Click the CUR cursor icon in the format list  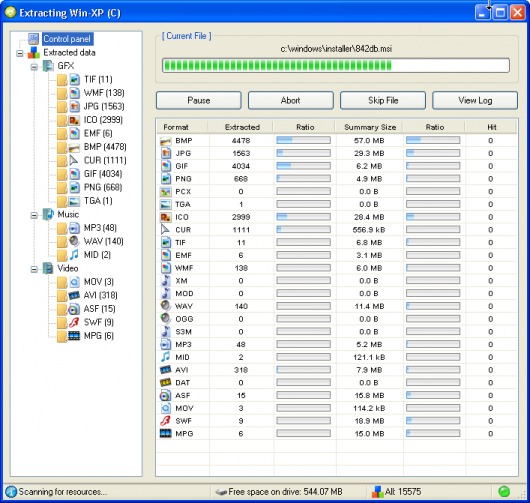[x=165, y=230]
